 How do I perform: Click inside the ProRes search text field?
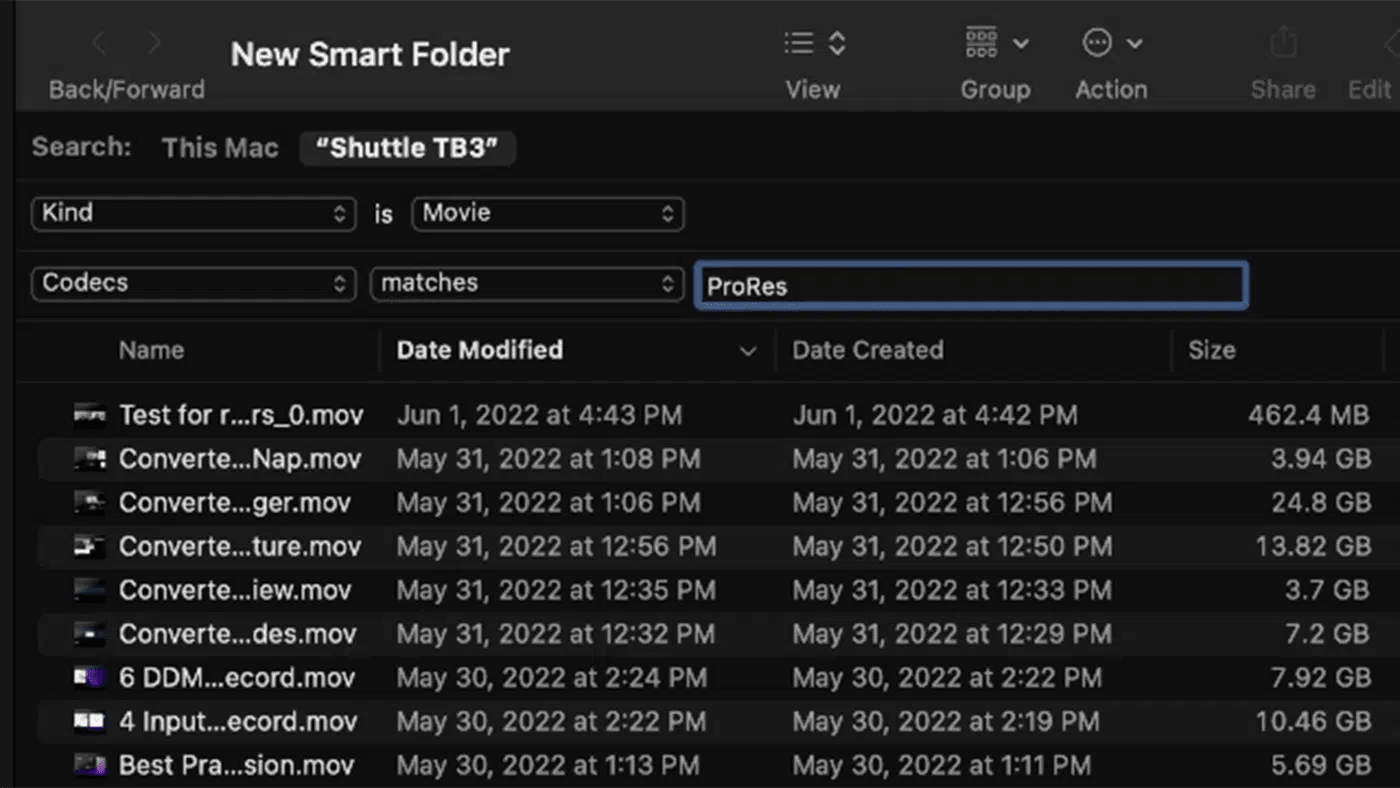point(970,285)
